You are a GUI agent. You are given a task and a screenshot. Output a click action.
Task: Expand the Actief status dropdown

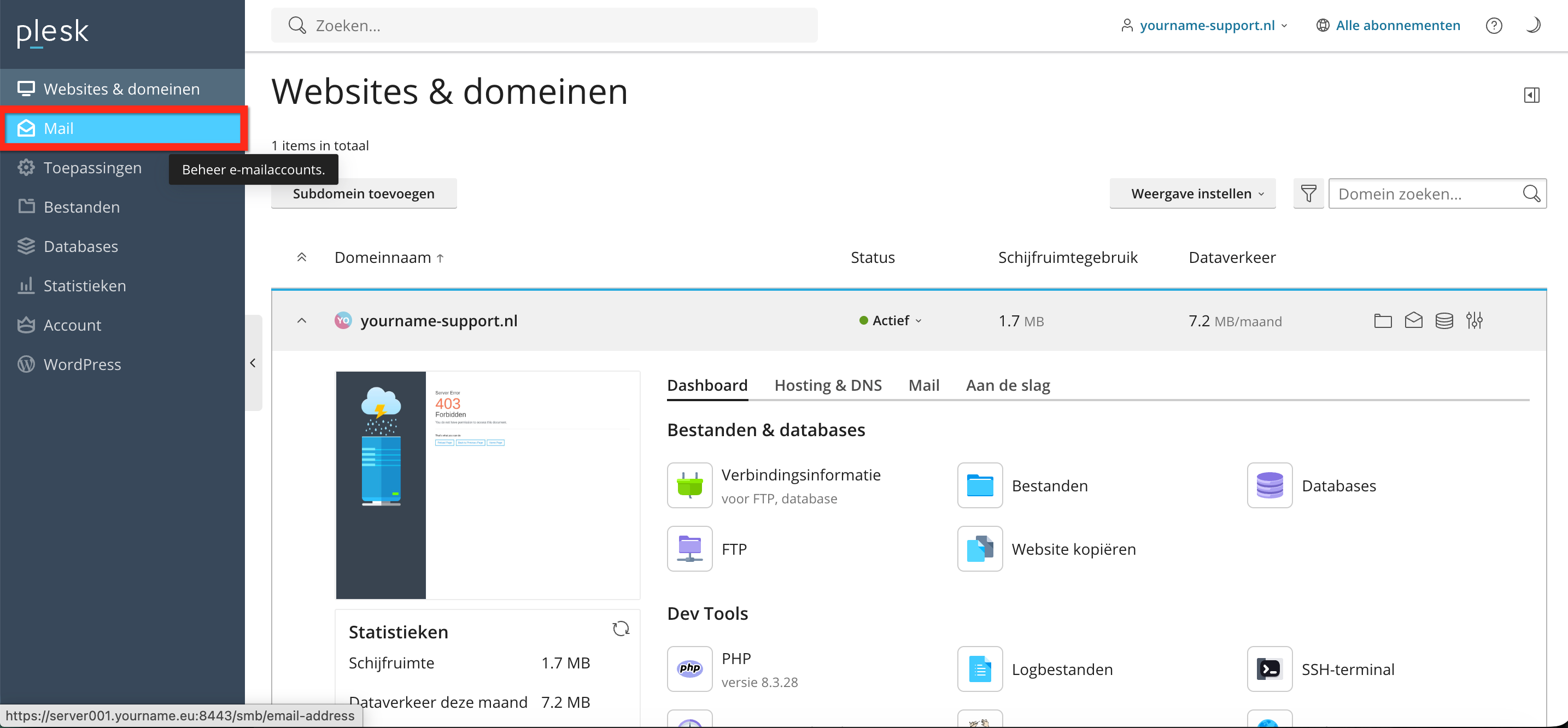coord(891,320)
